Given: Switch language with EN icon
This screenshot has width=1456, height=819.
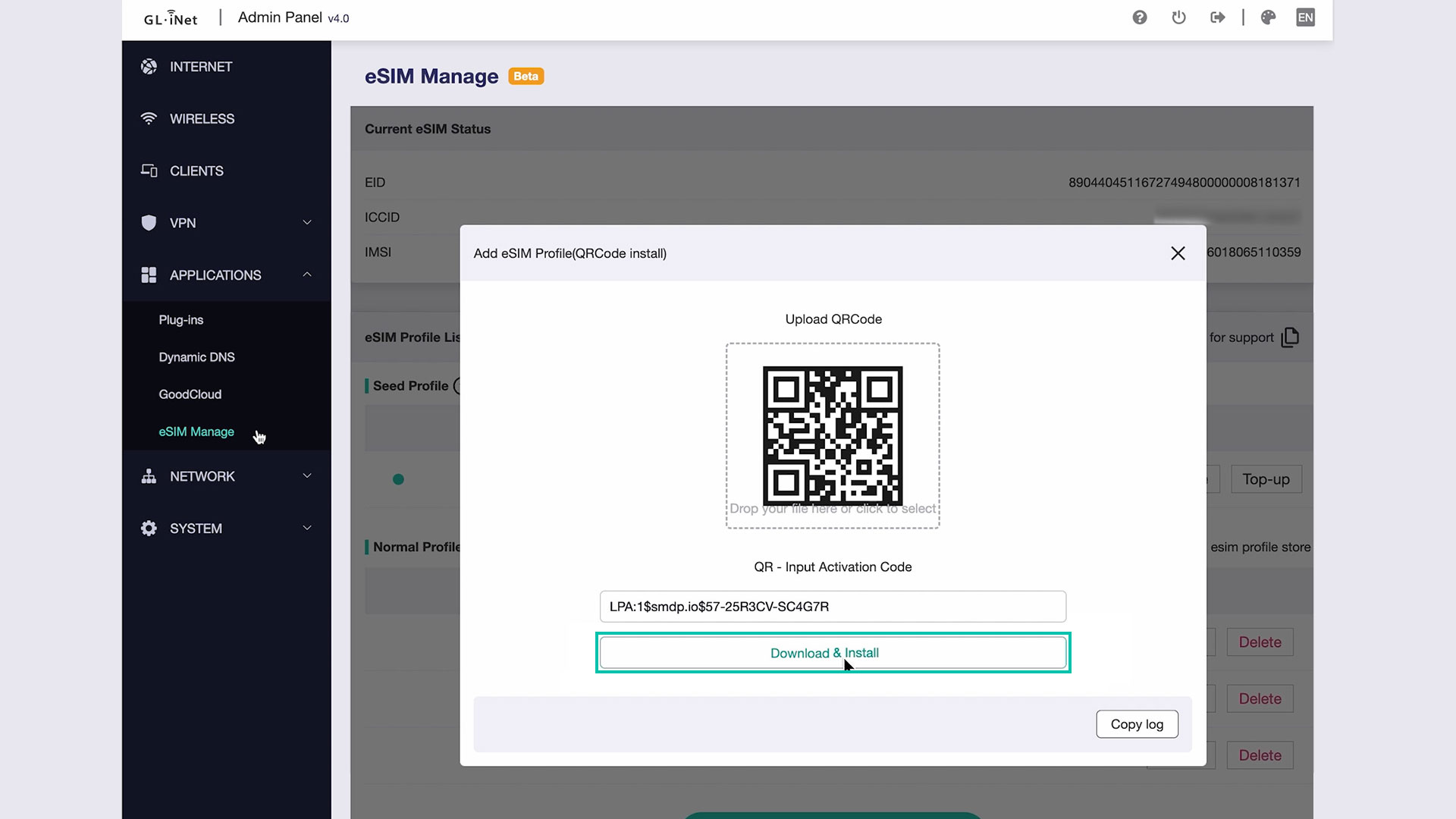Looking at the screenshot, I should pyautogui.click(x=1305, y=17).
